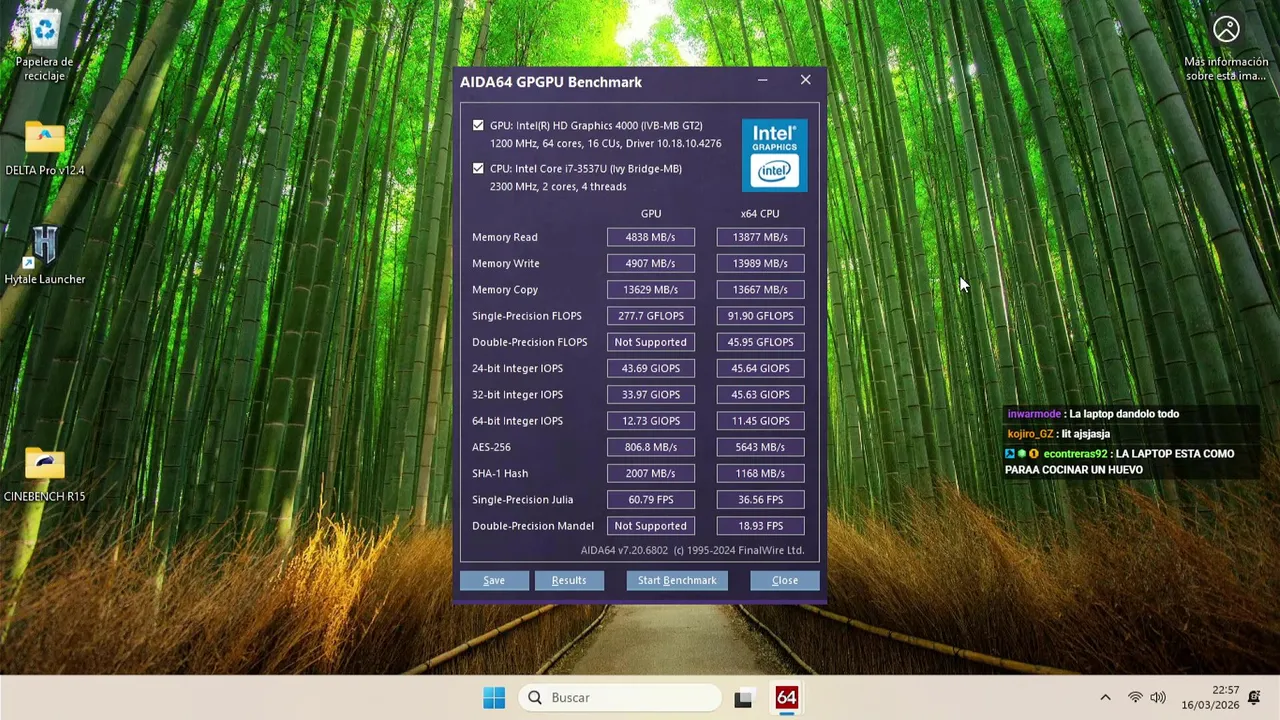This screenshot has height=720, width=1280.
Task: Click the GPU value 277.7 GFLOPS
Action: click(x=650, y=316)
